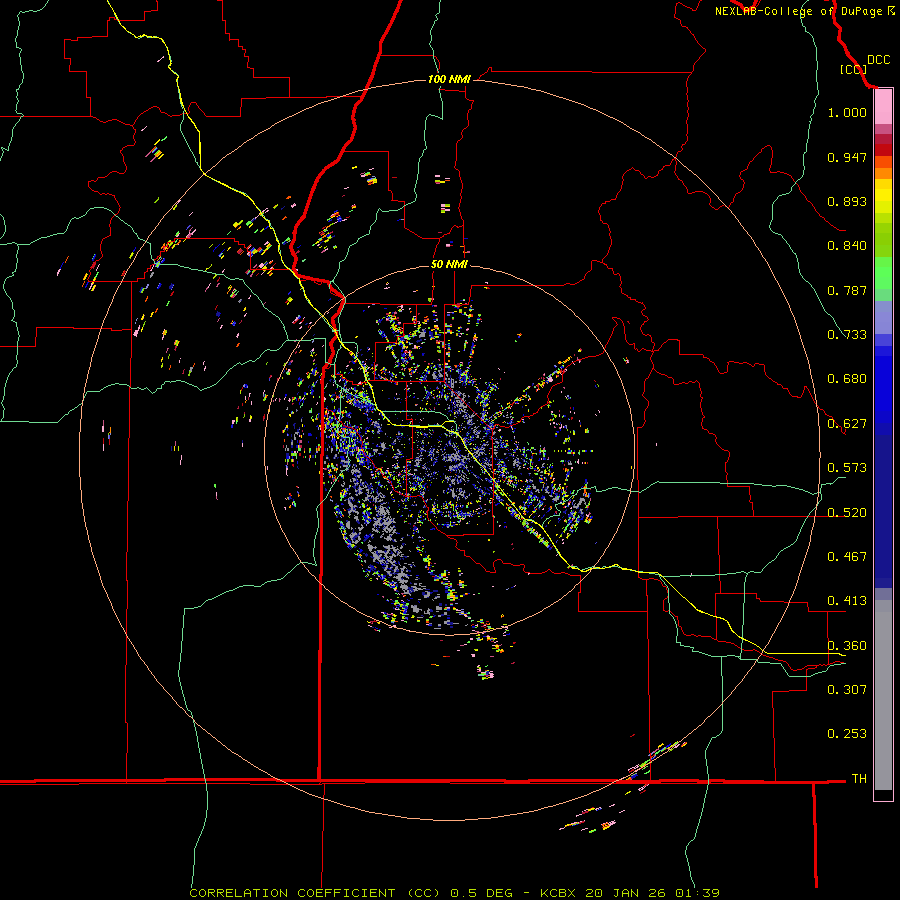Click the NEXLAB-College of DuPage credit text

pos(798,11)
